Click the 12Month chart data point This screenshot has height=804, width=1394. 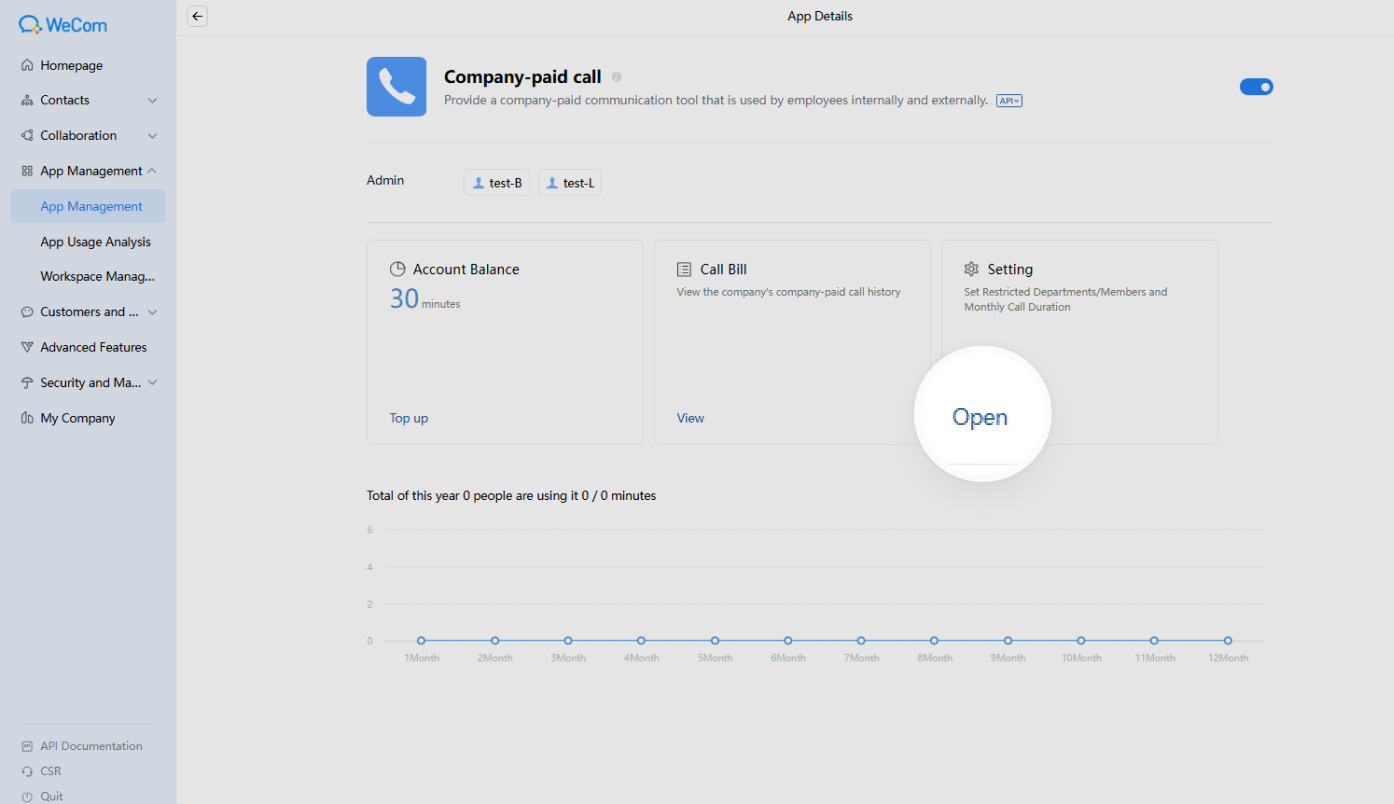click(1228, 641)
